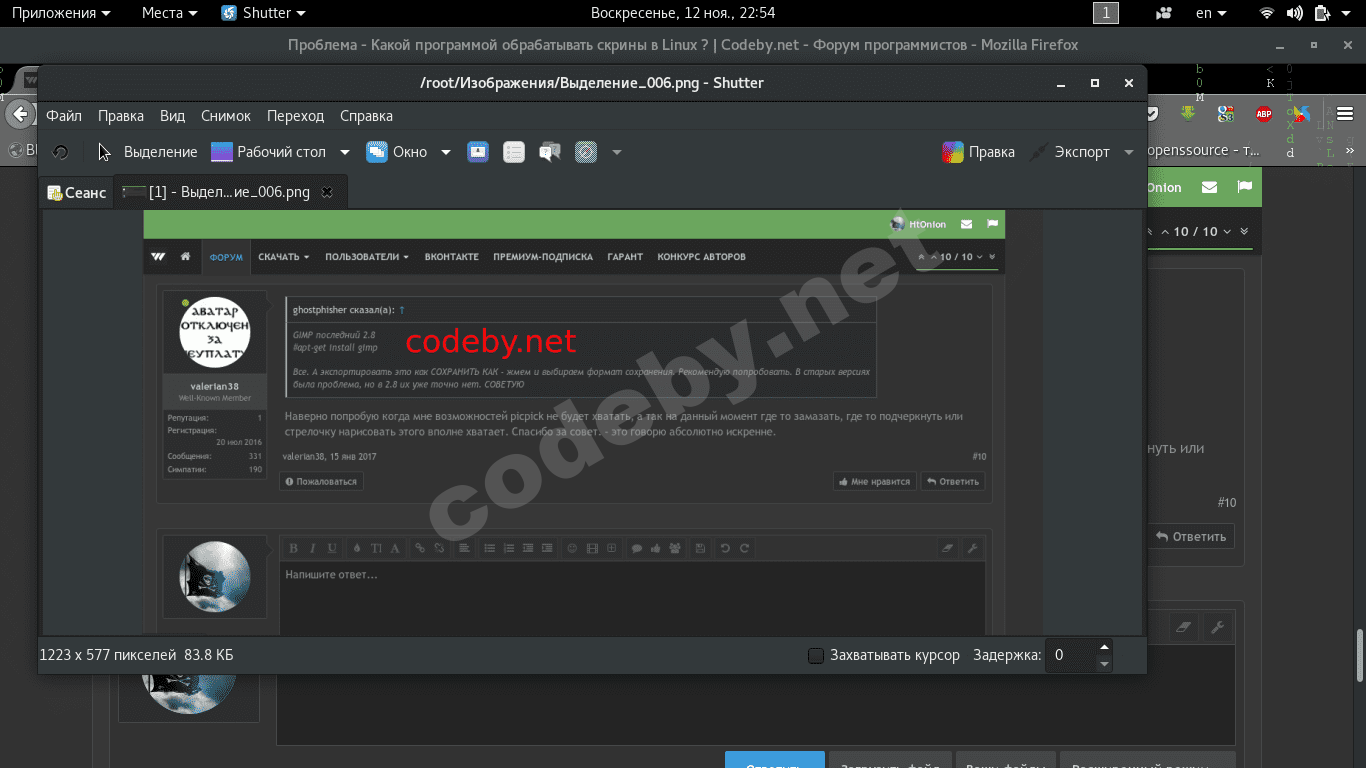Click the eraser icon in forum editor
The width and height of the screenshot is (1366, 768).
(x=1184, y=627)
